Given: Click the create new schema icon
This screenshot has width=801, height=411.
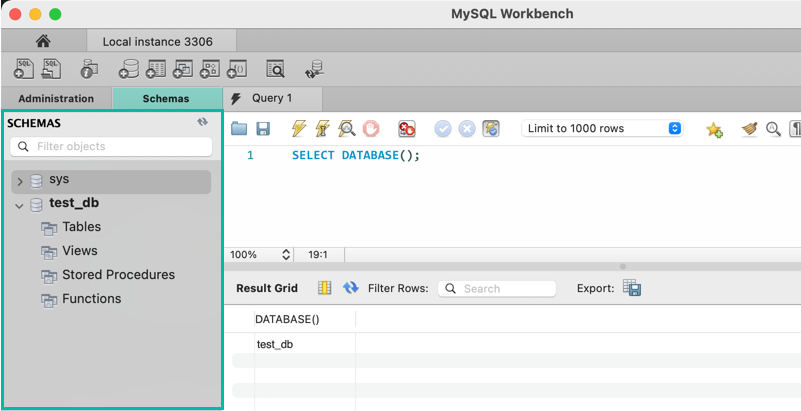Looking at the screenshot, I should point(128,69).
